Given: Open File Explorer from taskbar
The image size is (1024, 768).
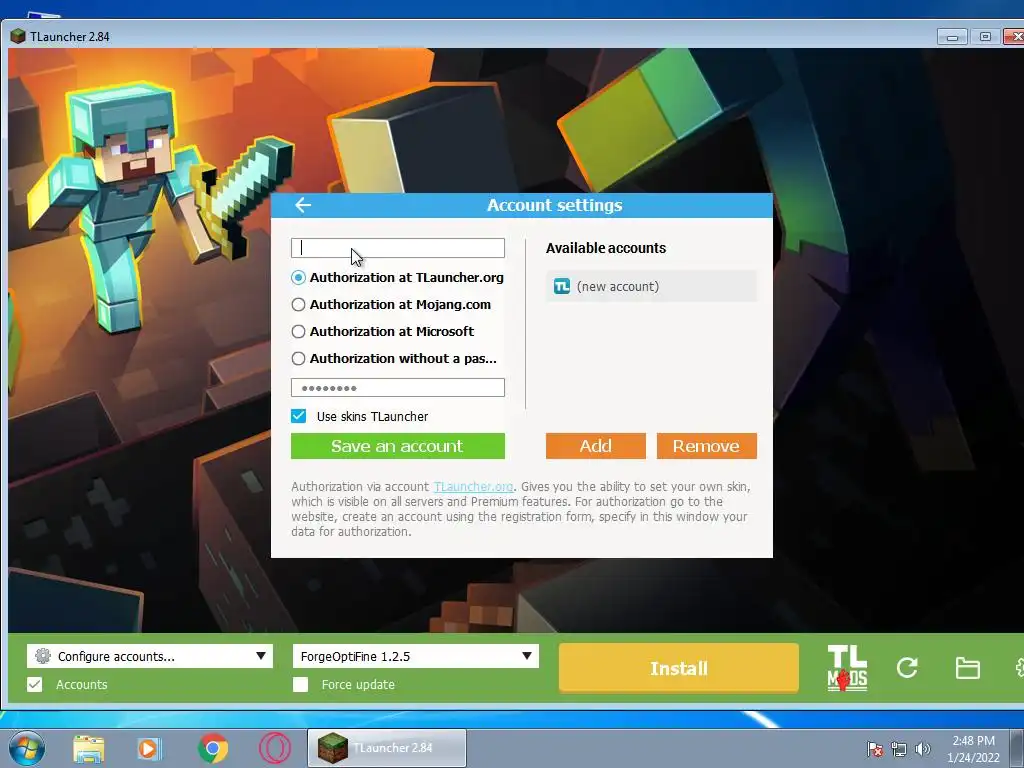Looking at the screenshot, I should point(89,748).
